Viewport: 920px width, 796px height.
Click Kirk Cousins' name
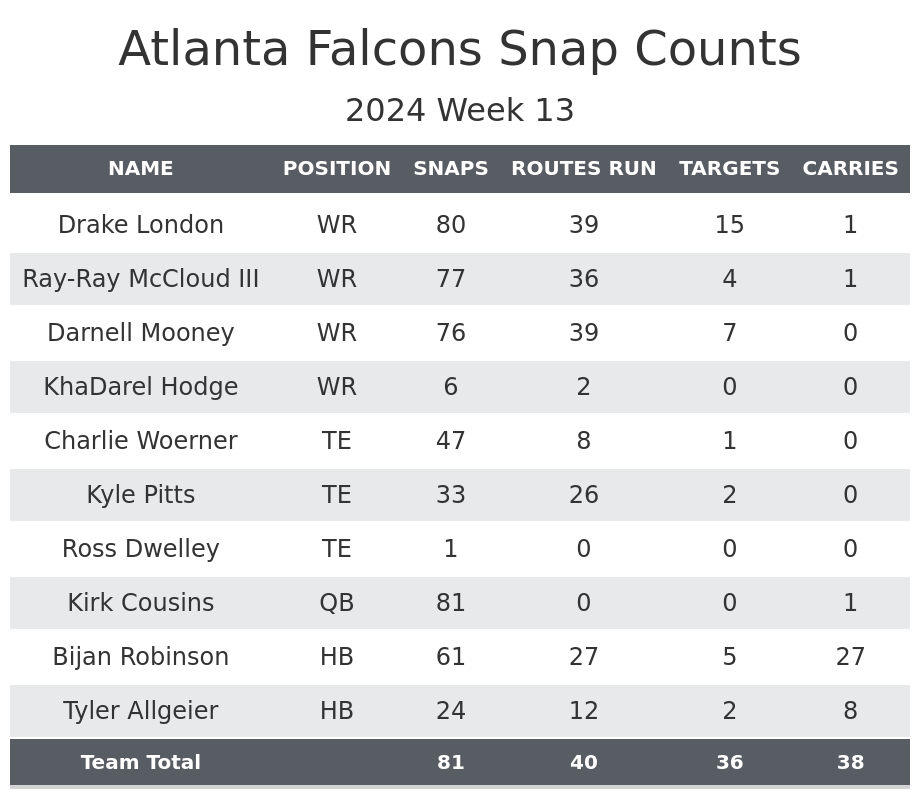[x=141, y=603]
